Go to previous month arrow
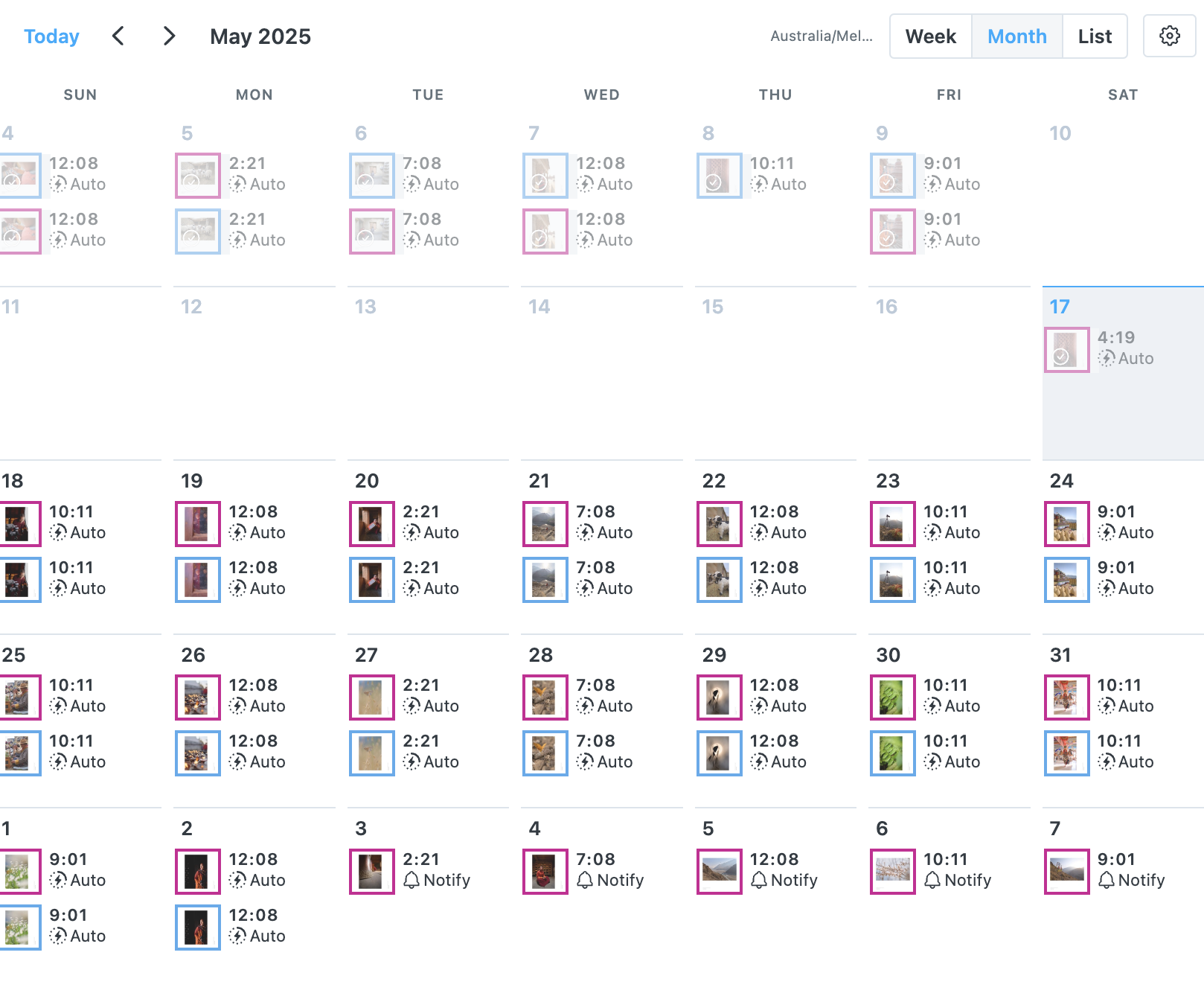The height and width of the screenshot is (996, 1204). pyautogui.click(x=118, y=36)
